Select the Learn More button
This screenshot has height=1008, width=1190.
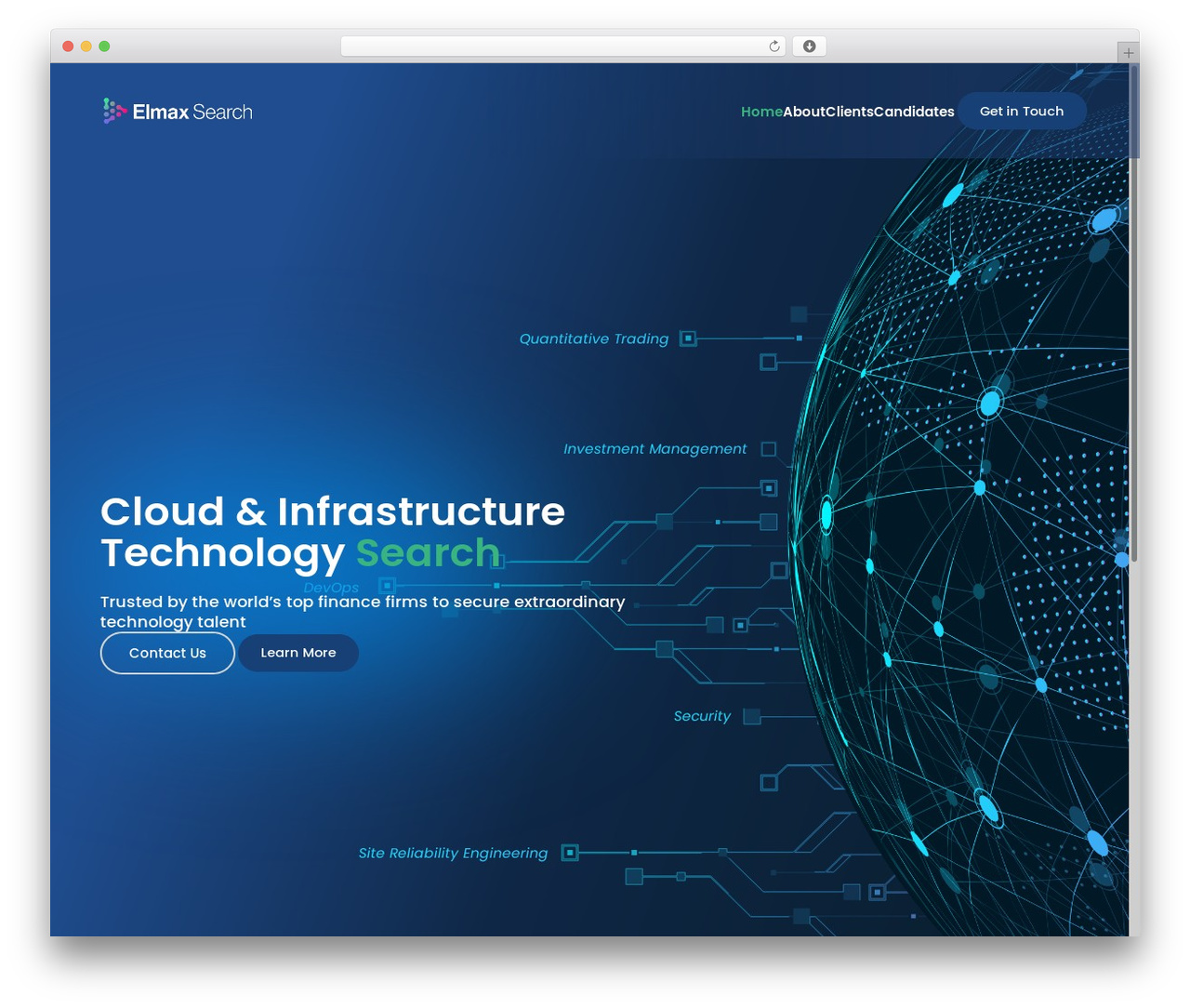click(x=298, y=653)
